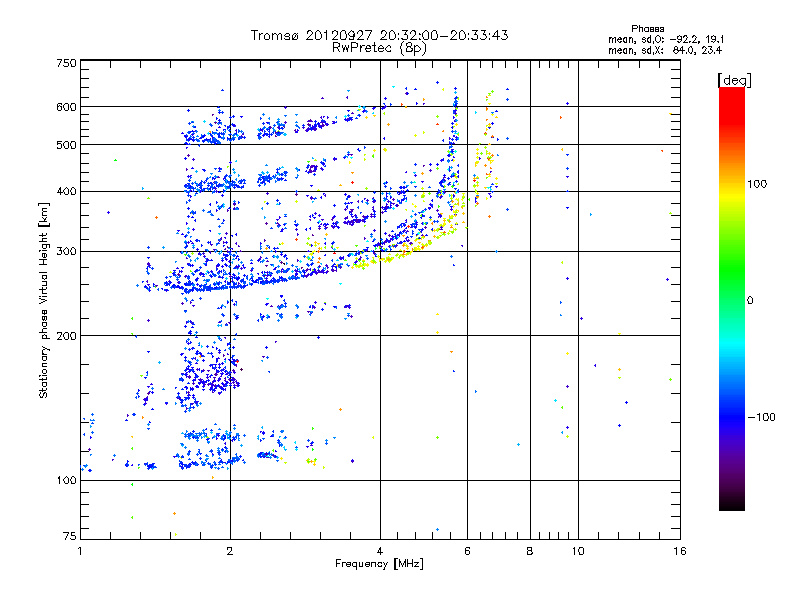The height and width of the screenshot is (600, 800).
Task: Click the x-axis tick label '1'
Action: pyautogui.click(x=80, y=551)
